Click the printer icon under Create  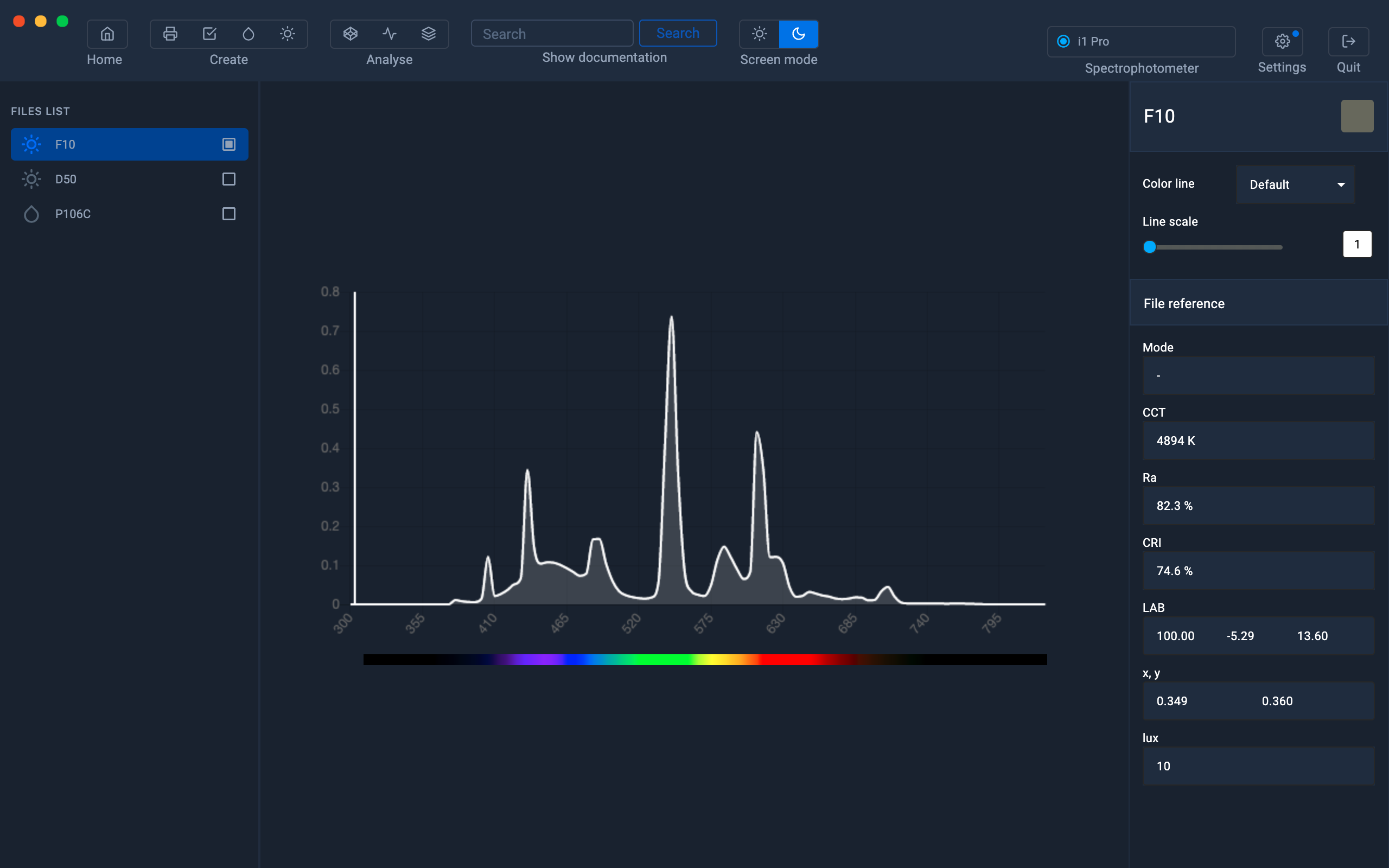click(x=170, y=34)
